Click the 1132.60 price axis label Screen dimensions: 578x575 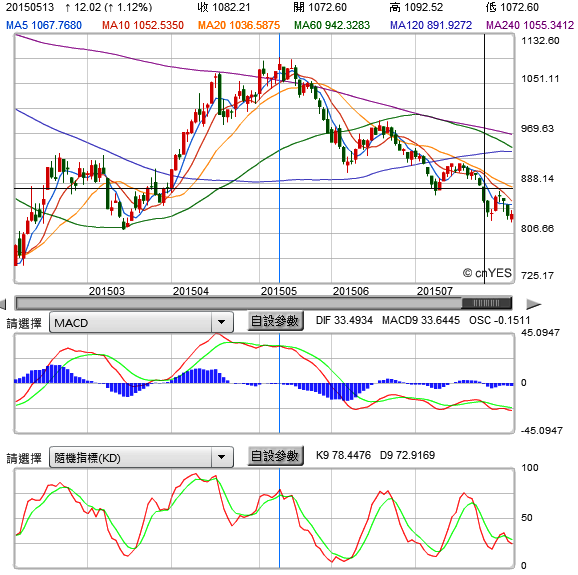(x=540, y=41)
